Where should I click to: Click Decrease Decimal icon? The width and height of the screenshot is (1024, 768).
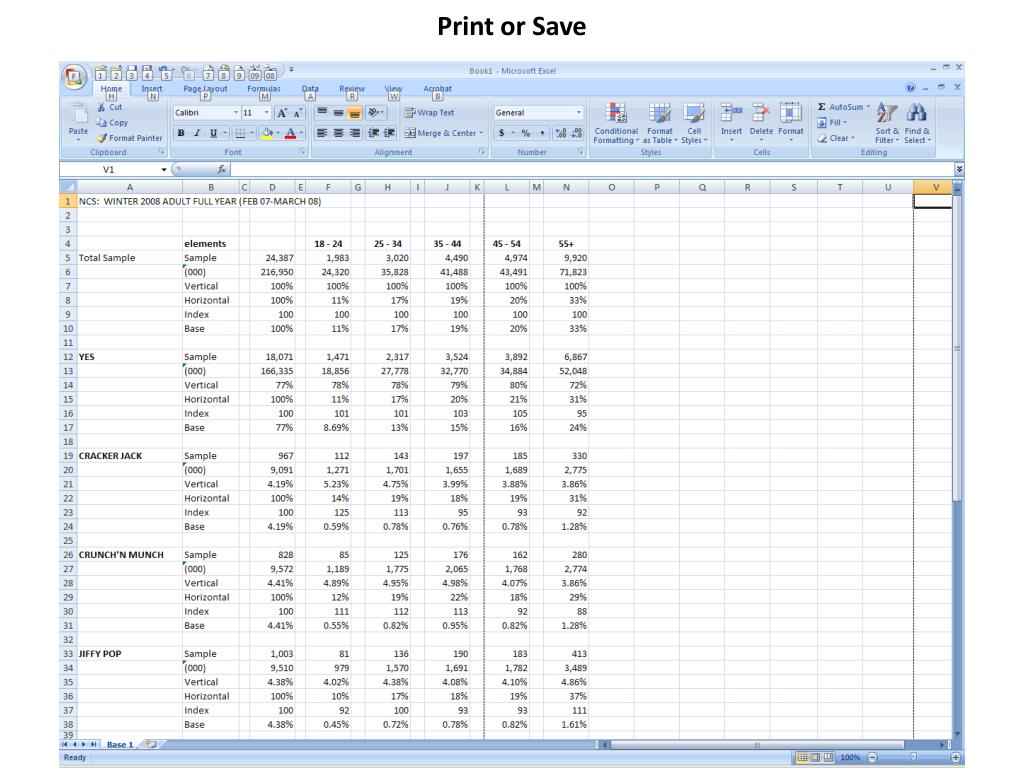[x=576, y=133]
